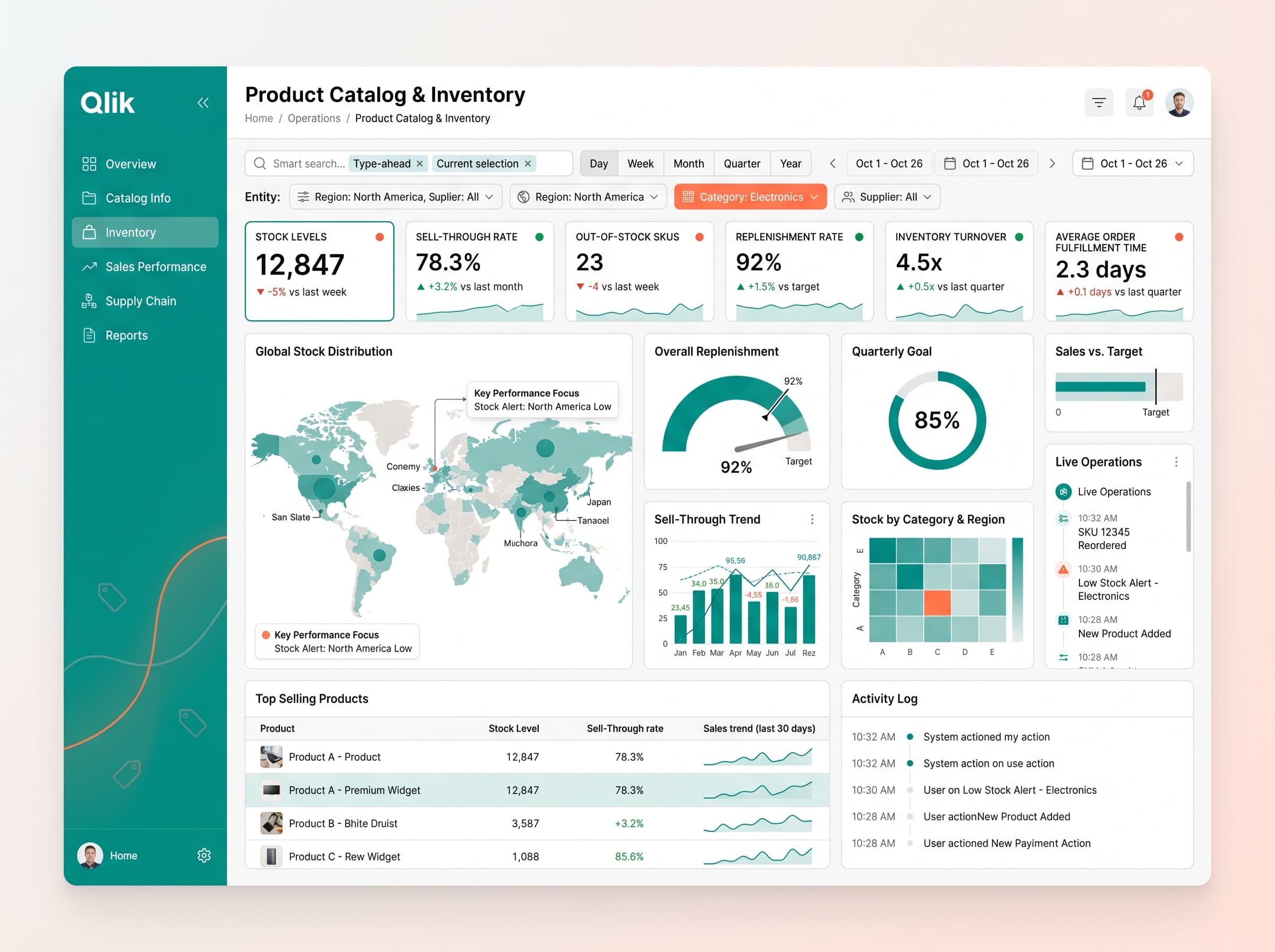Open the Overview grid icon in sidebar
Screen dimensions: 1275x952
click(89, 164)
